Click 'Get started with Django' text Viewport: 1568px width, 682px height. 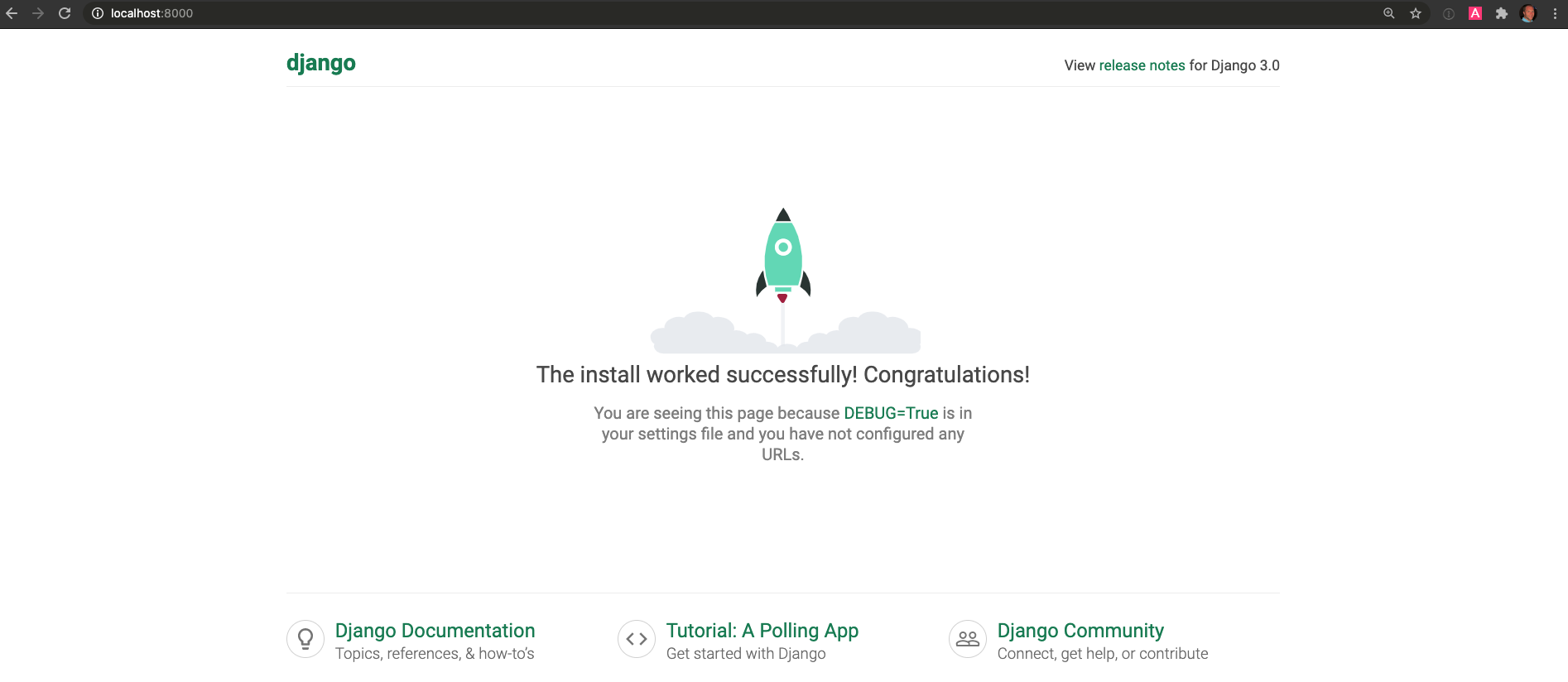(x=746, y=654)
